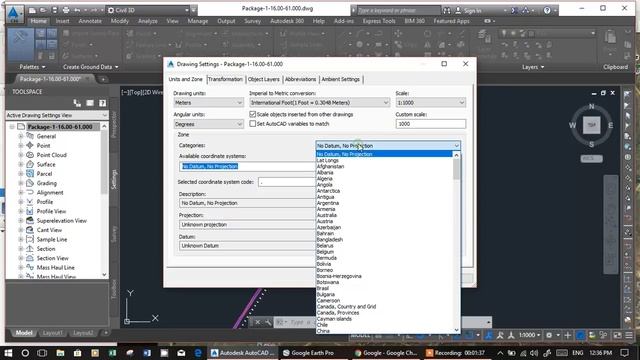The image size is (640, 360).
Task: Pick Bangladesh in the categories list
Action: [329, 240]
